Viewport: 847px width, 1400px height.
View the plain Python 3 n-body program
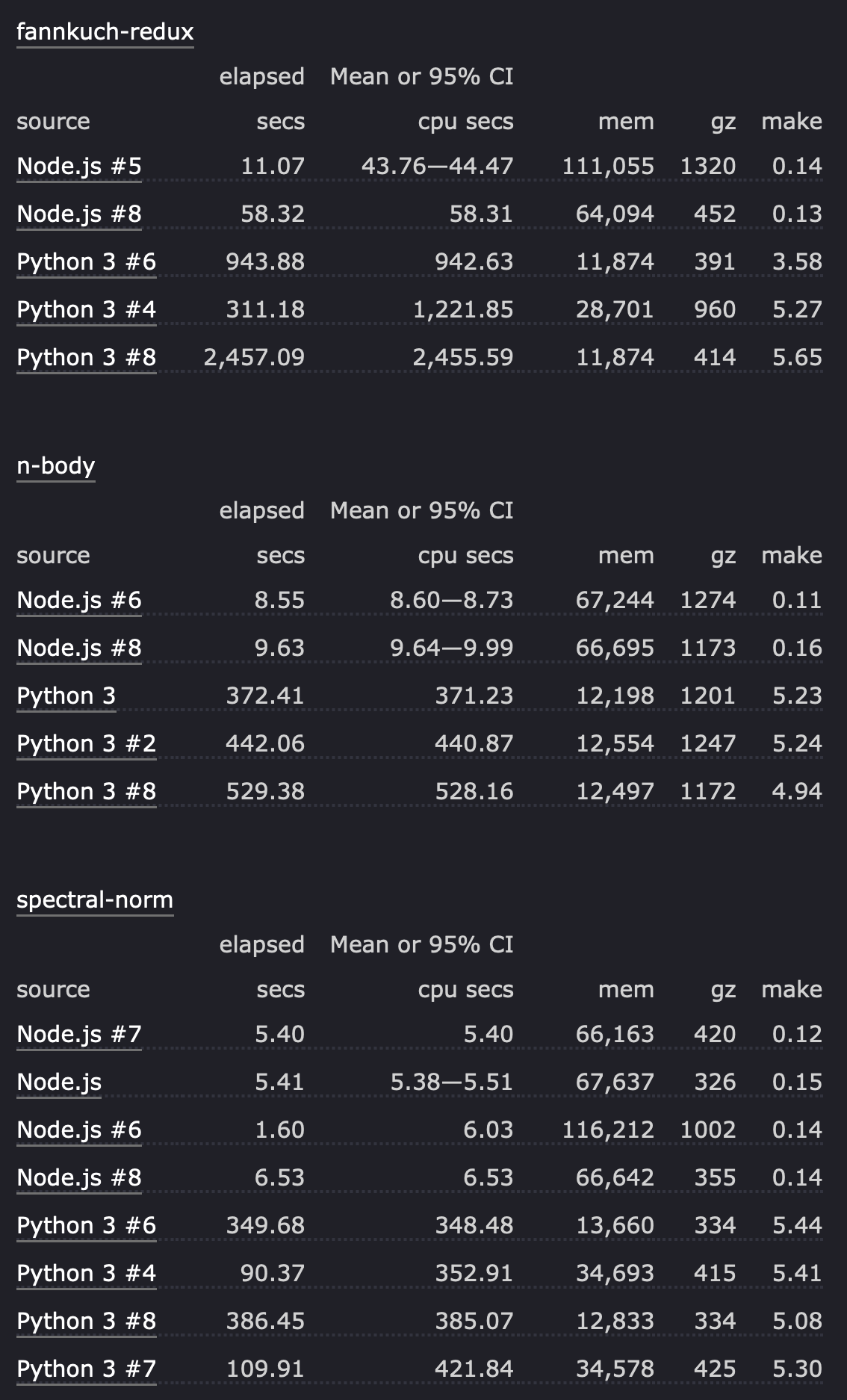tap(66, 696)
